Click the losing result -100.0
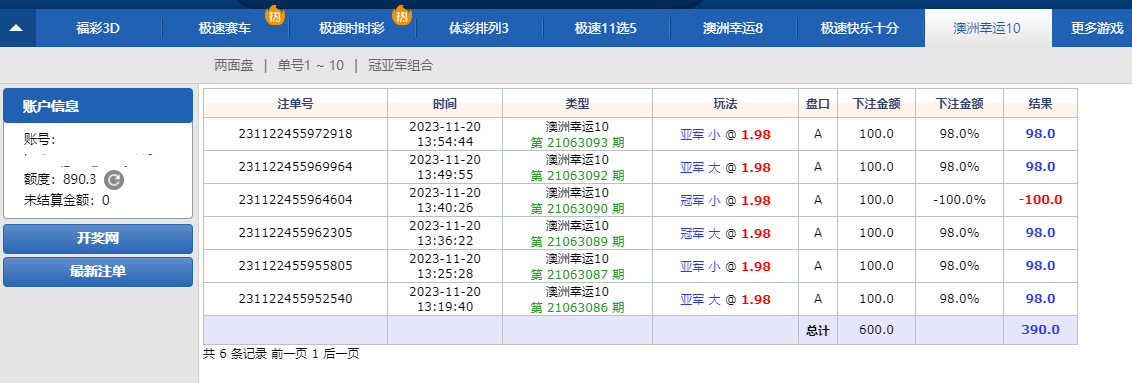 point(1040,200)
